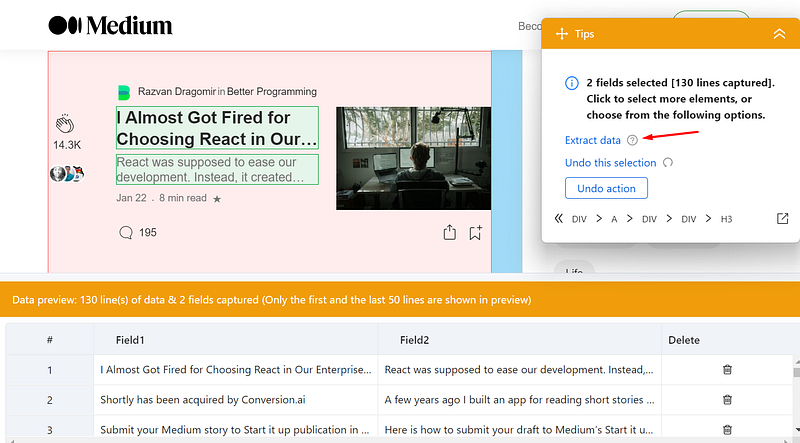Open the 195 comments bubble icon
The image size is (800, 443).
(126, 233)
